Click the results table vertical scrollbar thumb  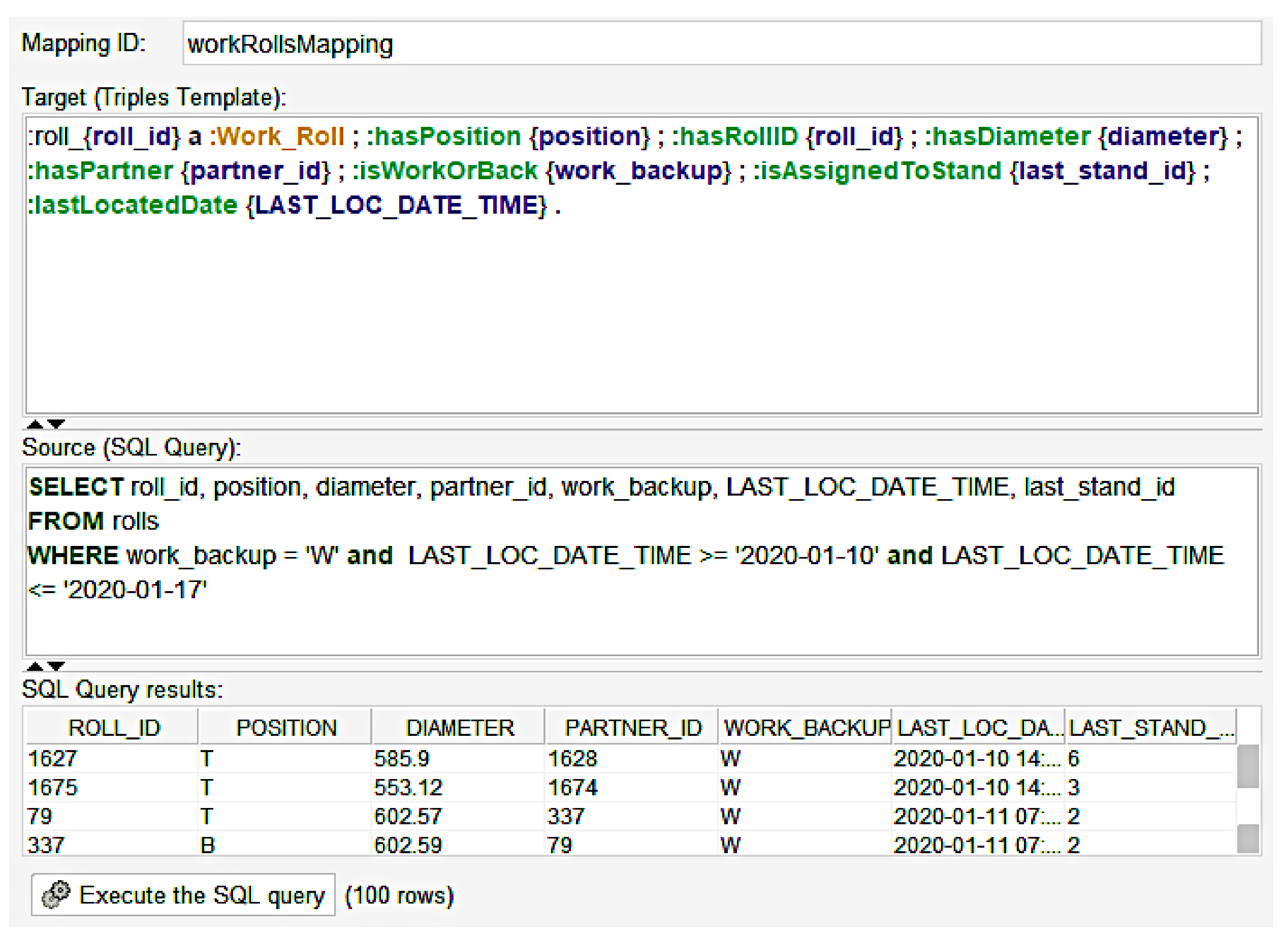click(x=1248, y=767)
